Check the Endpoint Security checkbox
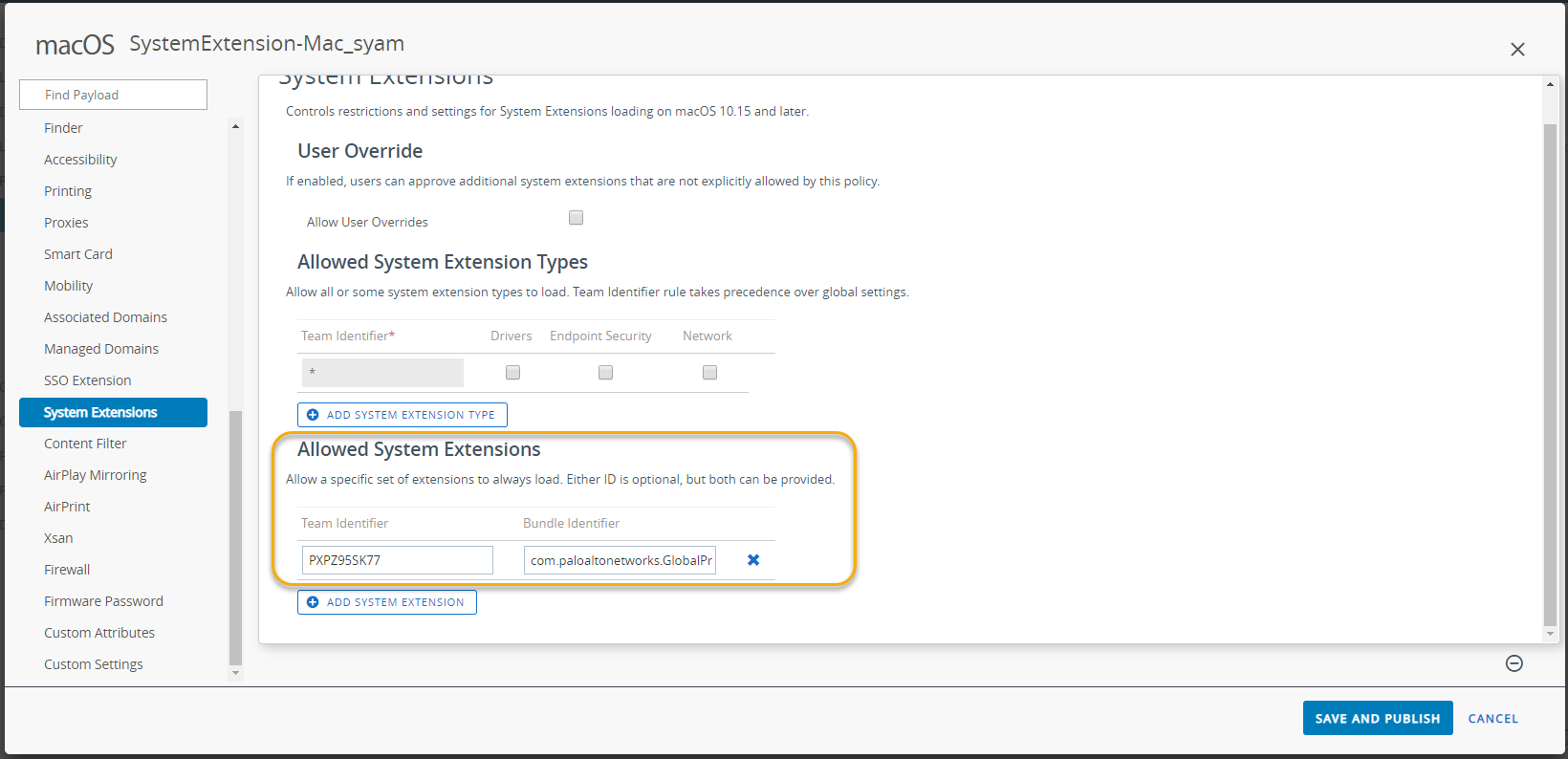Viewport: 1568px width, 759px height. [605, 372]
